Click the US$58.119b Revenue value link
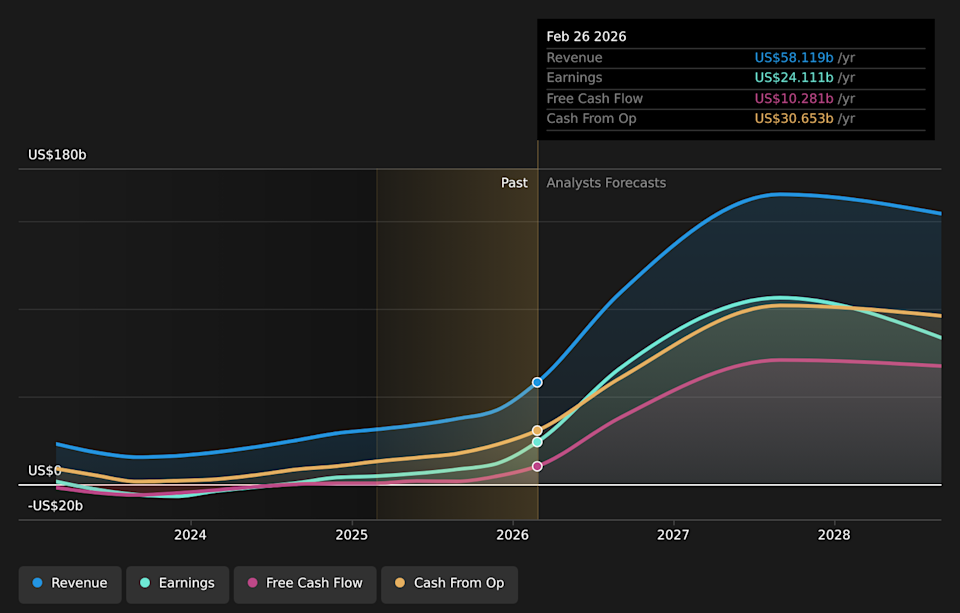The width and height of the screenshot is (960, 613). pos(794,57)
